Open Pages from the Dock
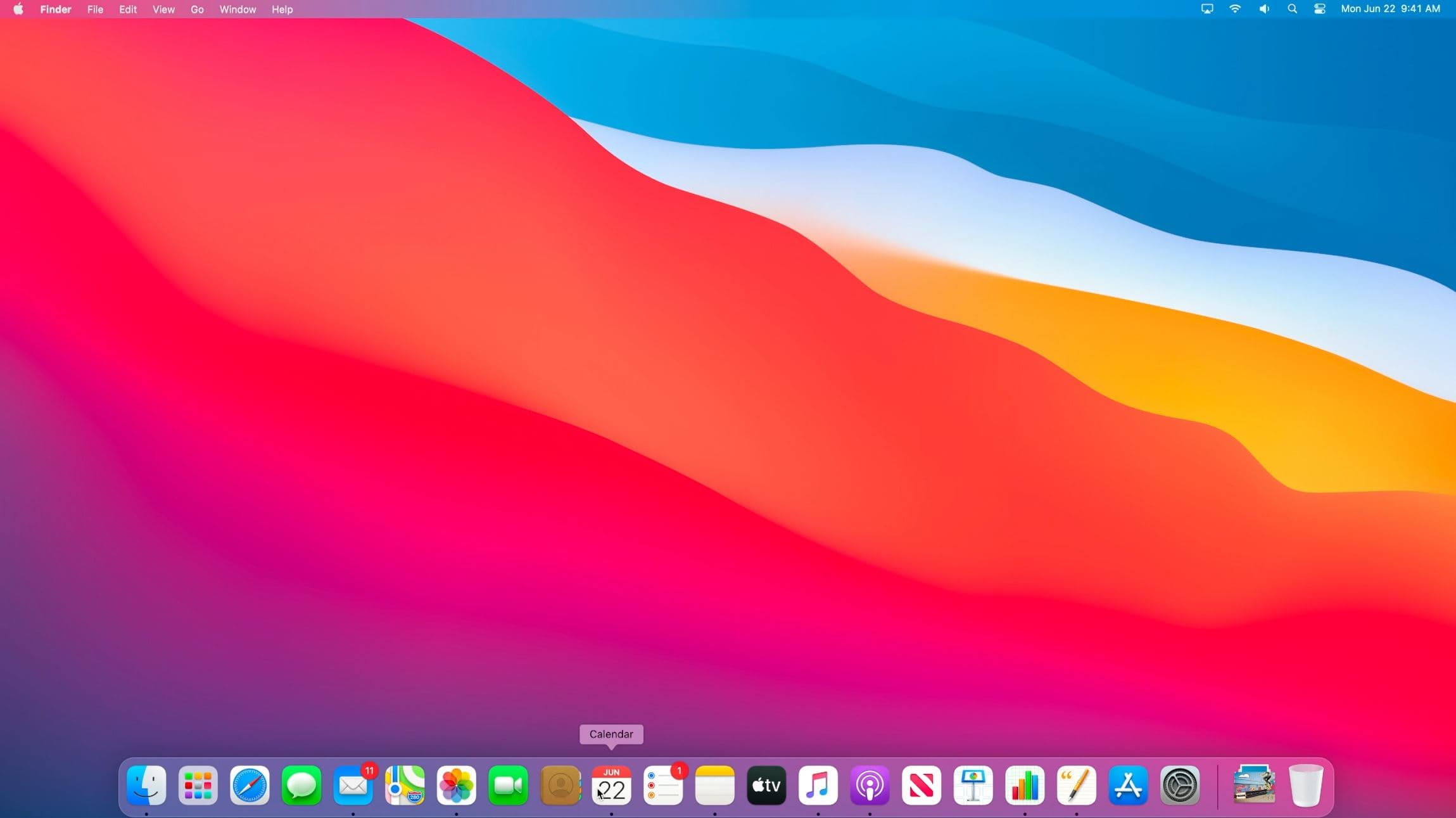Screen dimensions: 1456x818 pyautogui.click(x=1076, y=786)
